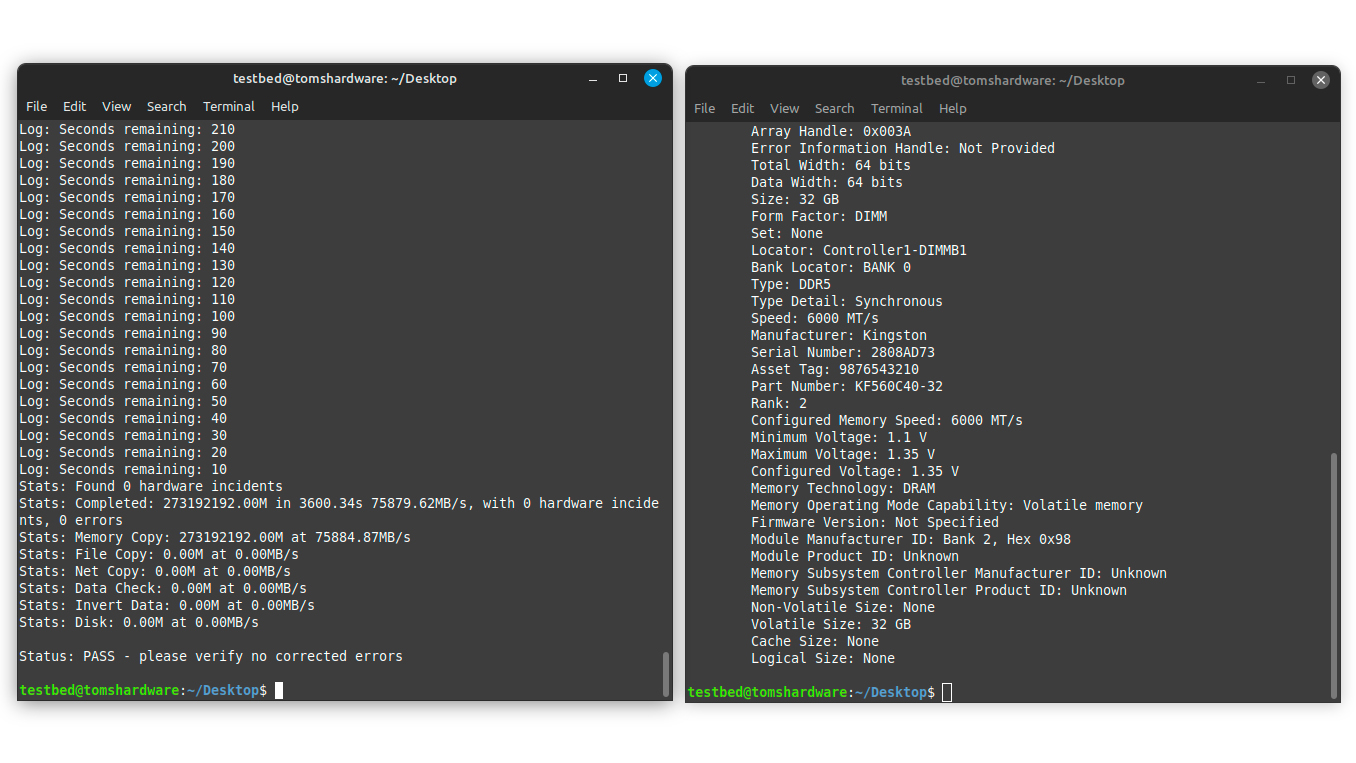Click 'Log: Seconds remaining: 210' line
The height and width of the screenshot is (763, 1356).
pyautogui.click(x=127, y=129)
